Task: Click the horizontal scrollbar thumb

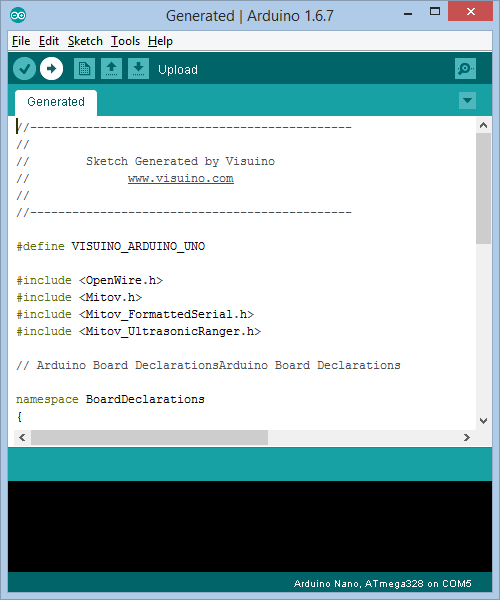Action: click(x=150, y=437)
